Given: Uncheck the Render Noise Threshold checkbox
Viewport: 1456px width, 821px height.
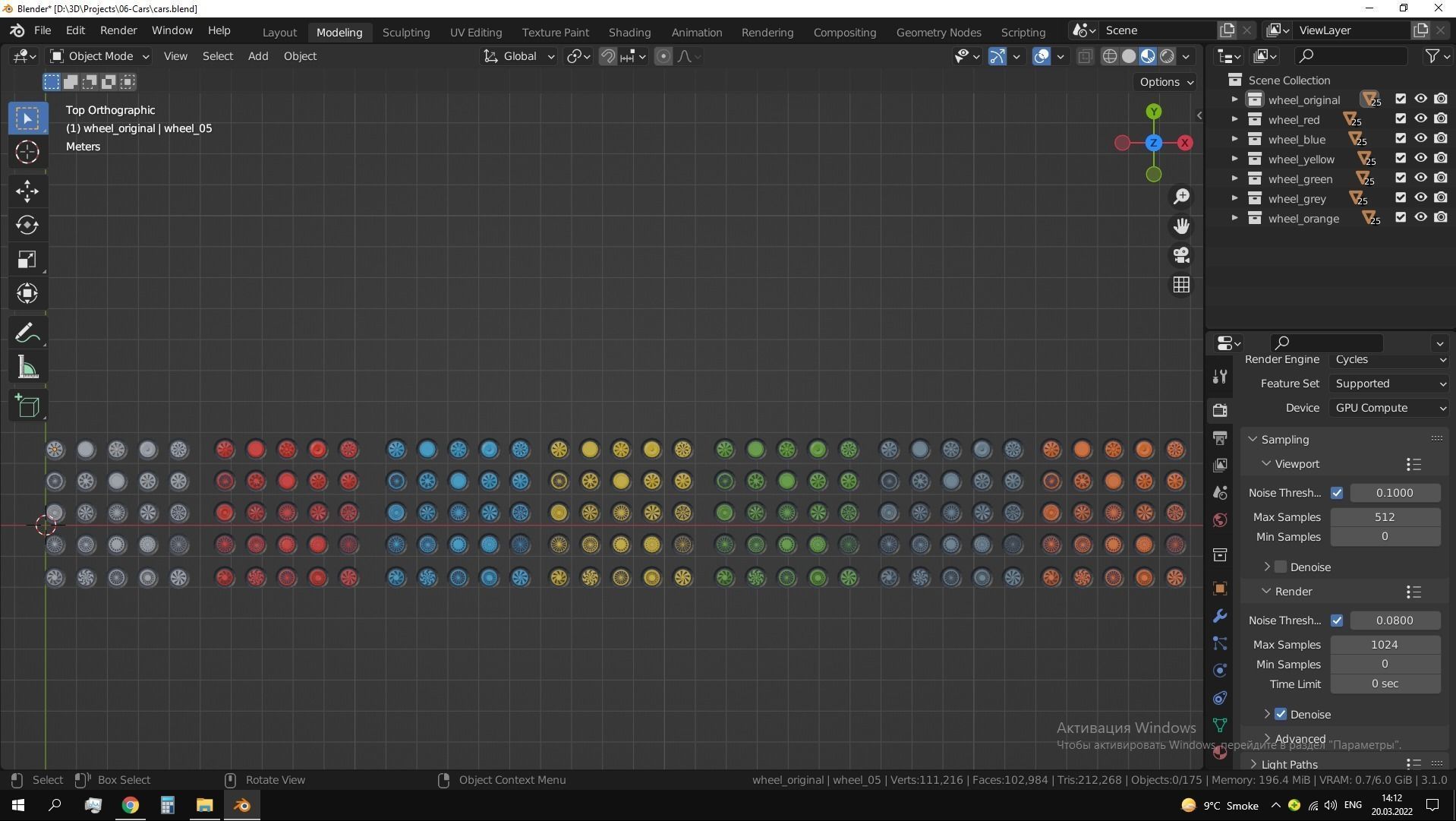Looking at the screenshot, I should tap(1337, 620).
